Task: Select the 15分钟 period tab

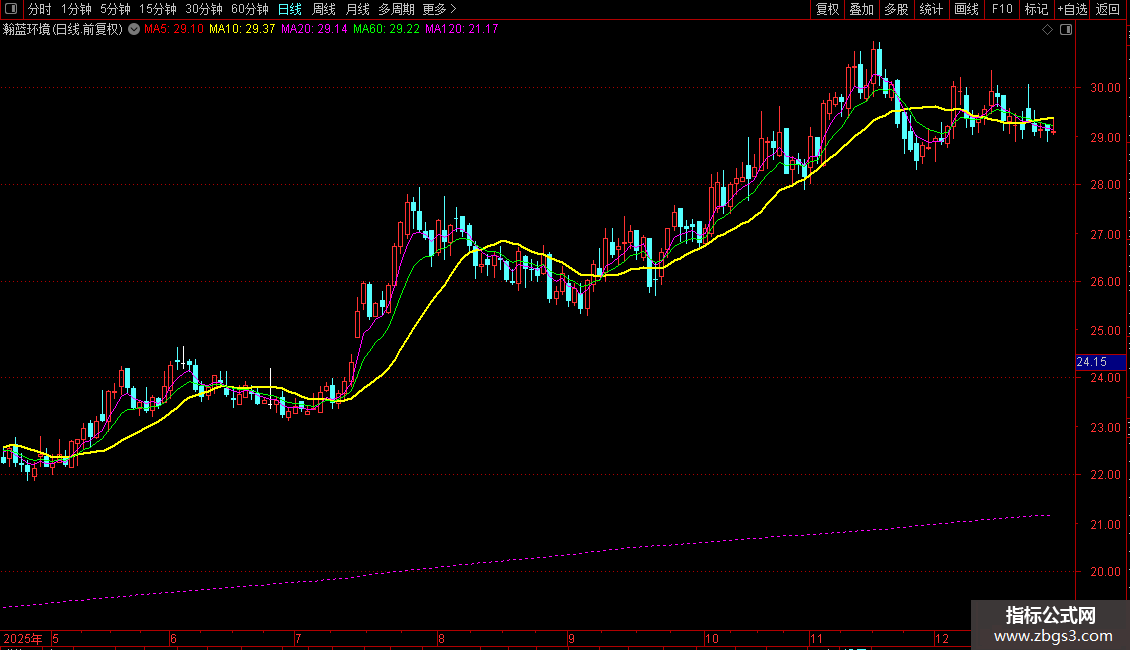Action: [157, 9]
